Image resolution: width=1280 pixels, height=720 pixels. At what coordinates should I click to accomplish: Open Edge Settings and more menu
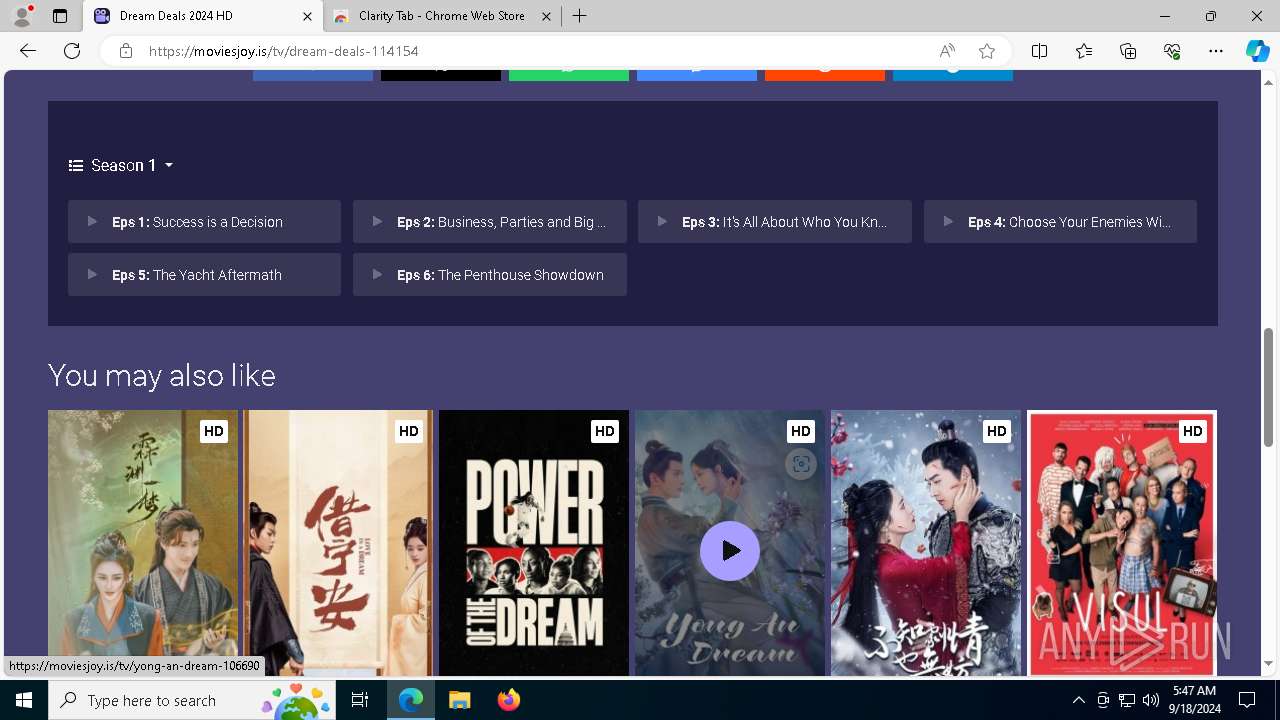[1216, 51]
